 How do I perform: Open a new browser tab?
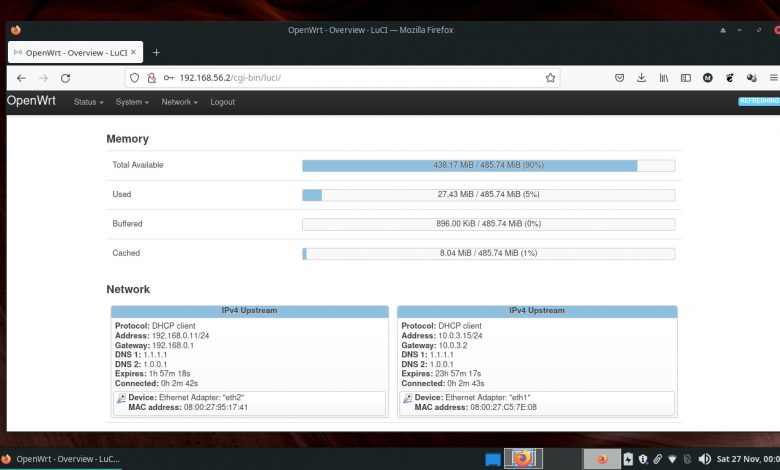(156, 52)
